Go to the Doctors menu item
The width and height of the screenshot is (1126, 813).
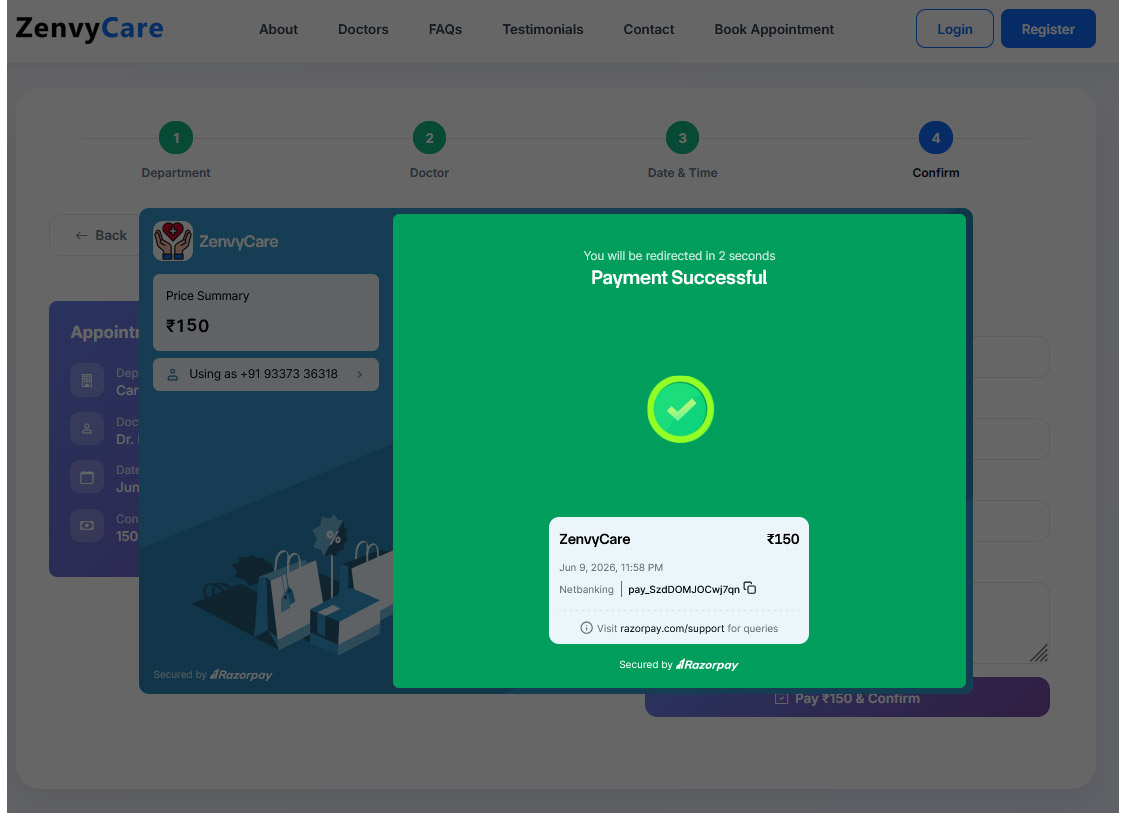tap(363, 29)
